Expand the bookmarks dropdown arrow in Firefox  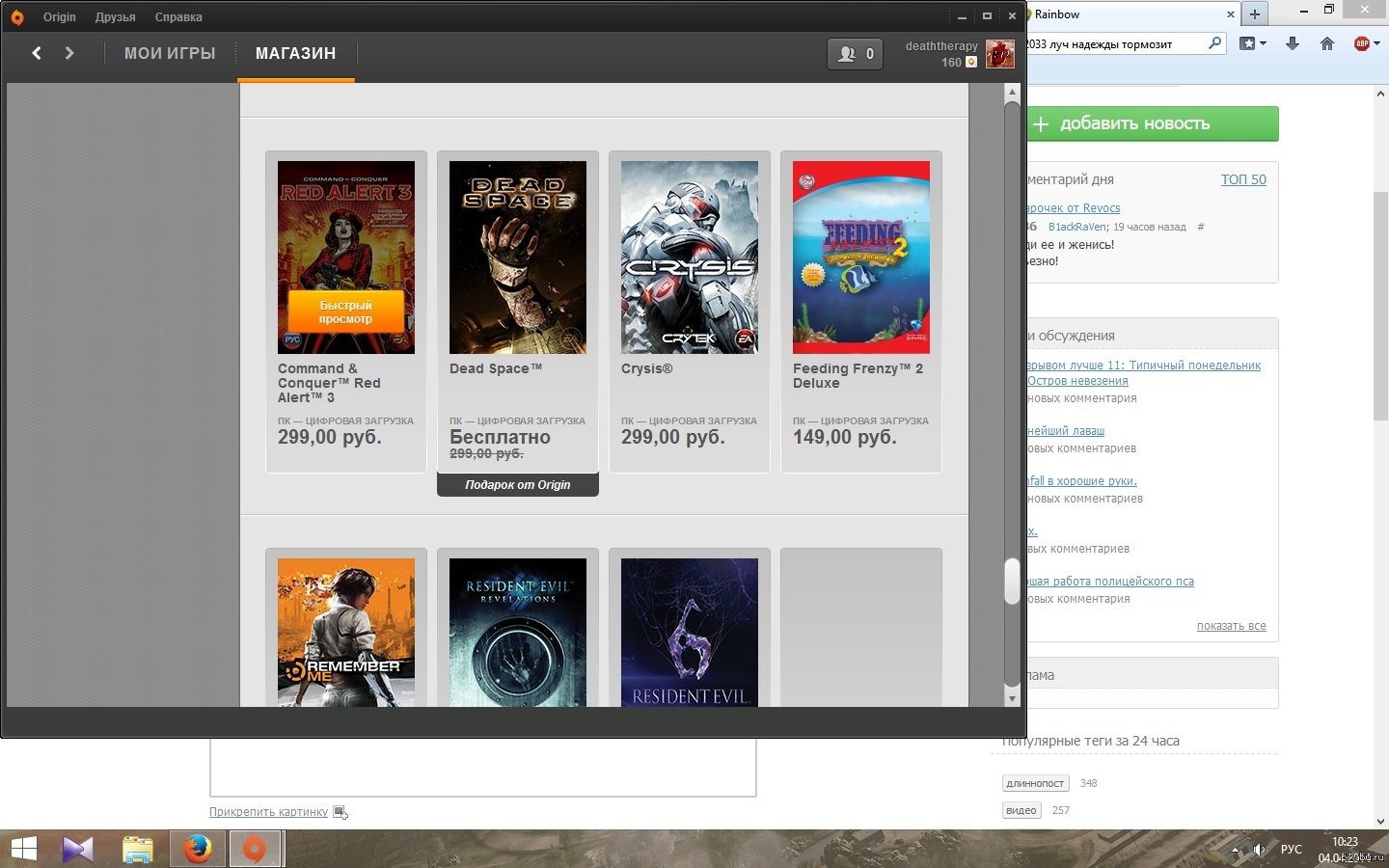[x=1264, y=43]
